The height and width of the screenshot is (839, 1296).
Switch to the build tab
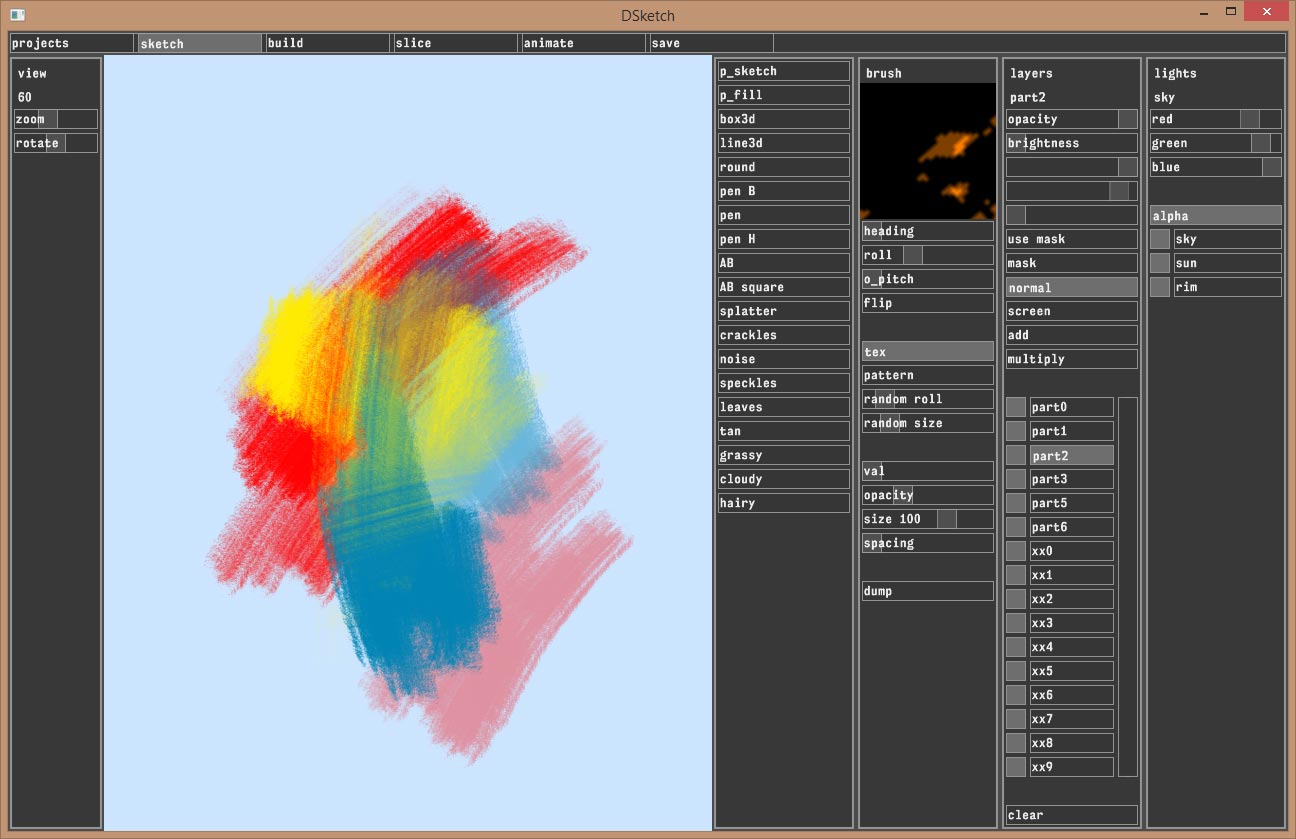point(327,43)
